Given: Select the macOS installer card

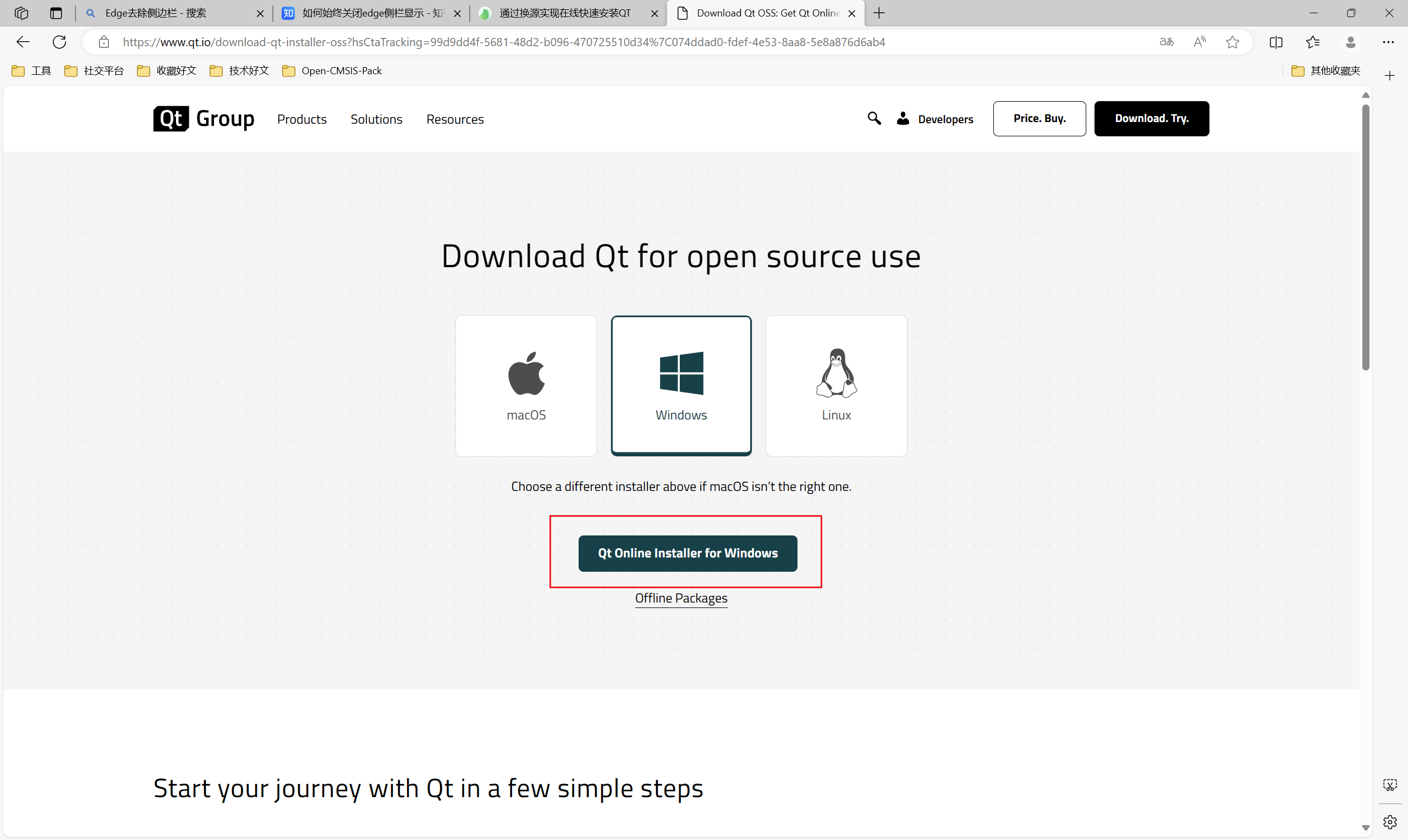Looking at the screenshot, I should [x=526, y=385].
